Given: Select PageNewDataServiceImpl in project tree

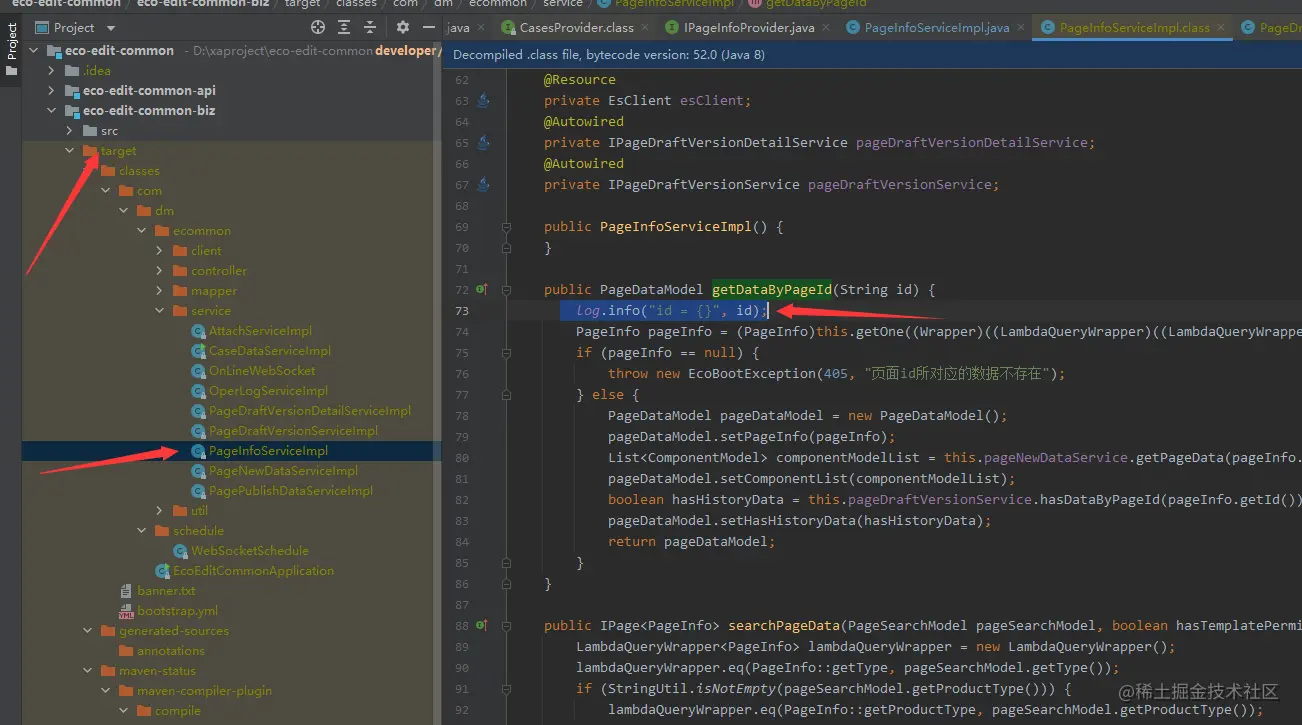Looking at the screenshot, I should 283,471.
